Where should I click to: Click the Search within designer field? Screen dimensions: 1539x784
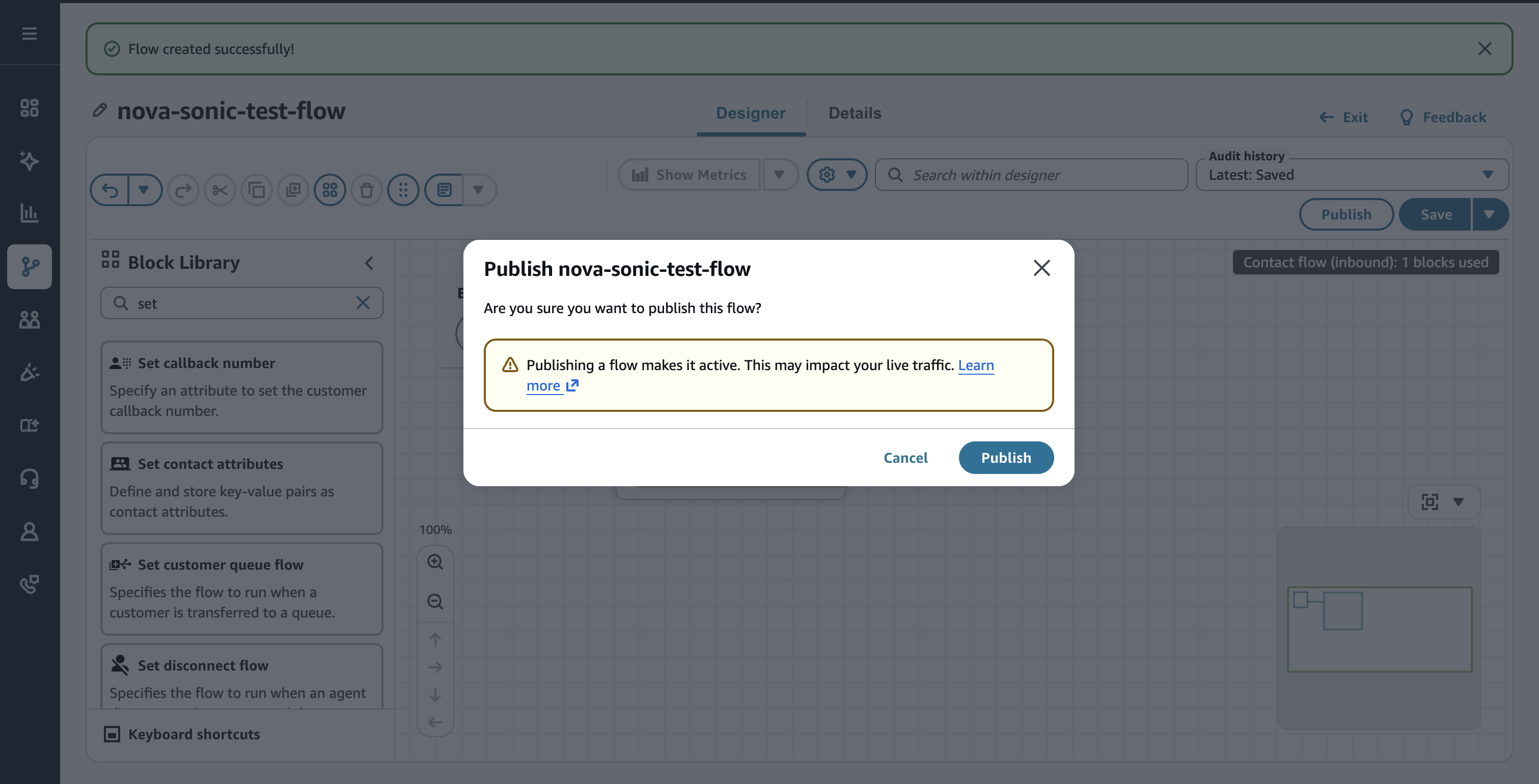pyautogui.click(x=1038, y=175)
